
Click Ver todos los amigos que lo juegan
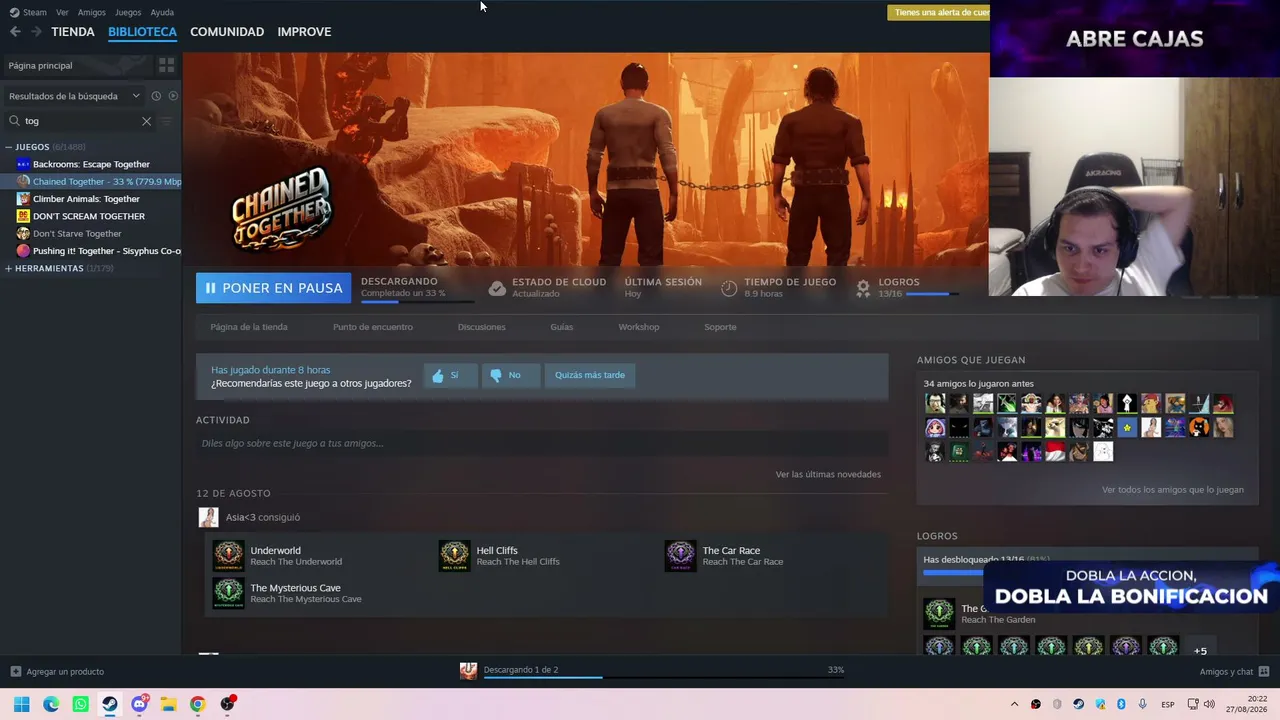pos(1173,490)
